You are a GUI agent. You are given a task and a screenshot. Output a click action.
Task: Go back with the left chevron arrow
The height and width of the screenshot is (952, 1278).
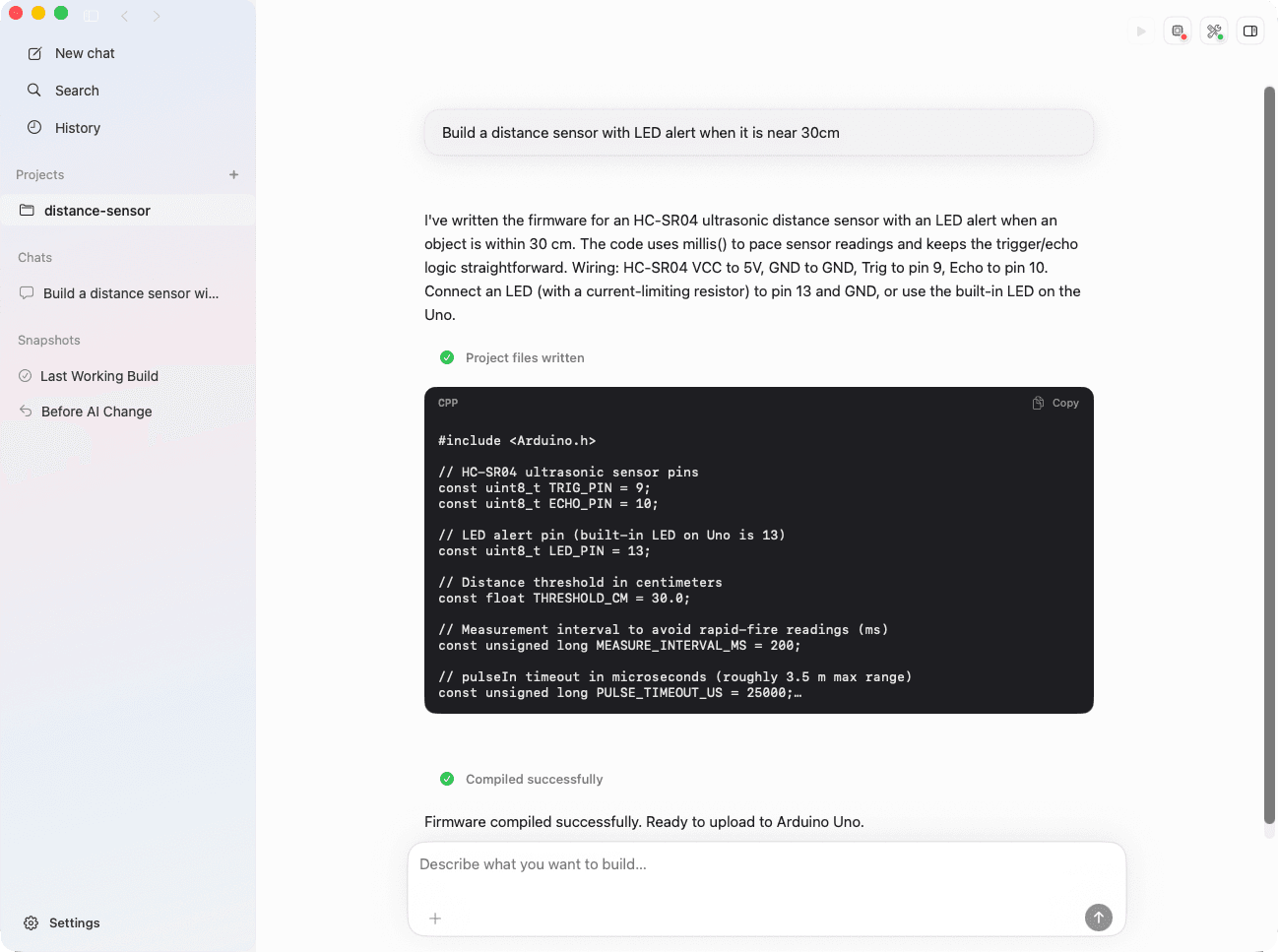click(x=124, y=16)
